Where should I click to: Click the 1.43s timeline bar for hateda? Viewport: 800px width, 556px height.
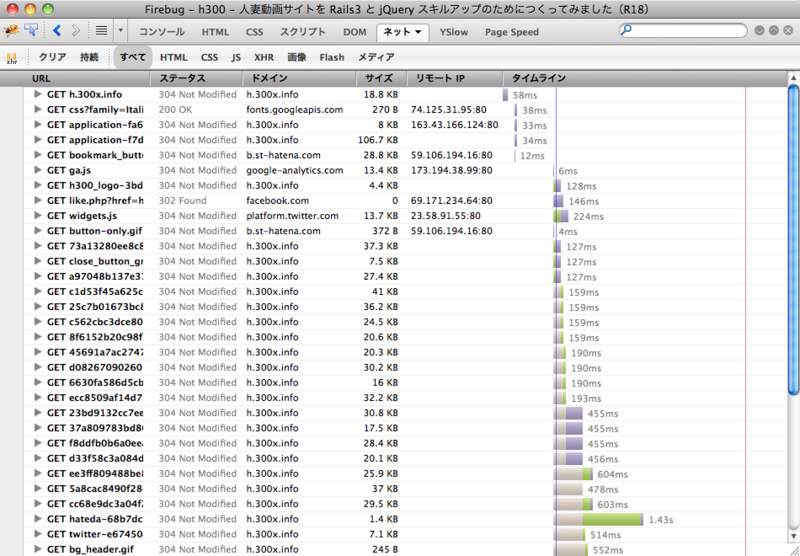599,519
